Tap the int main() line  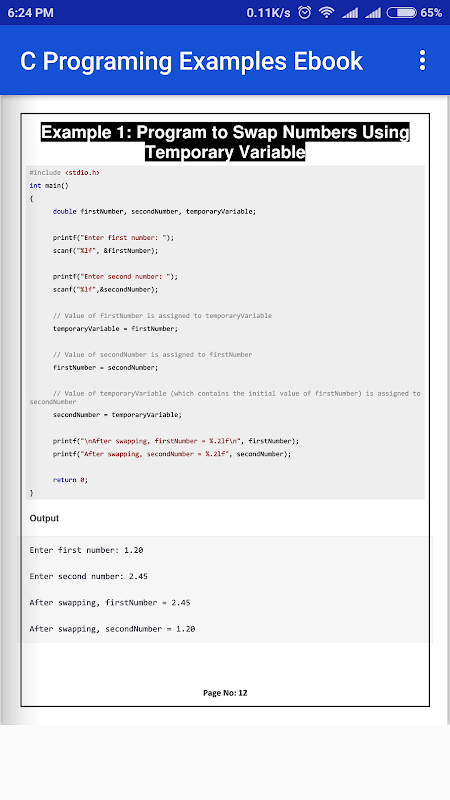click(x=49, y=186)
